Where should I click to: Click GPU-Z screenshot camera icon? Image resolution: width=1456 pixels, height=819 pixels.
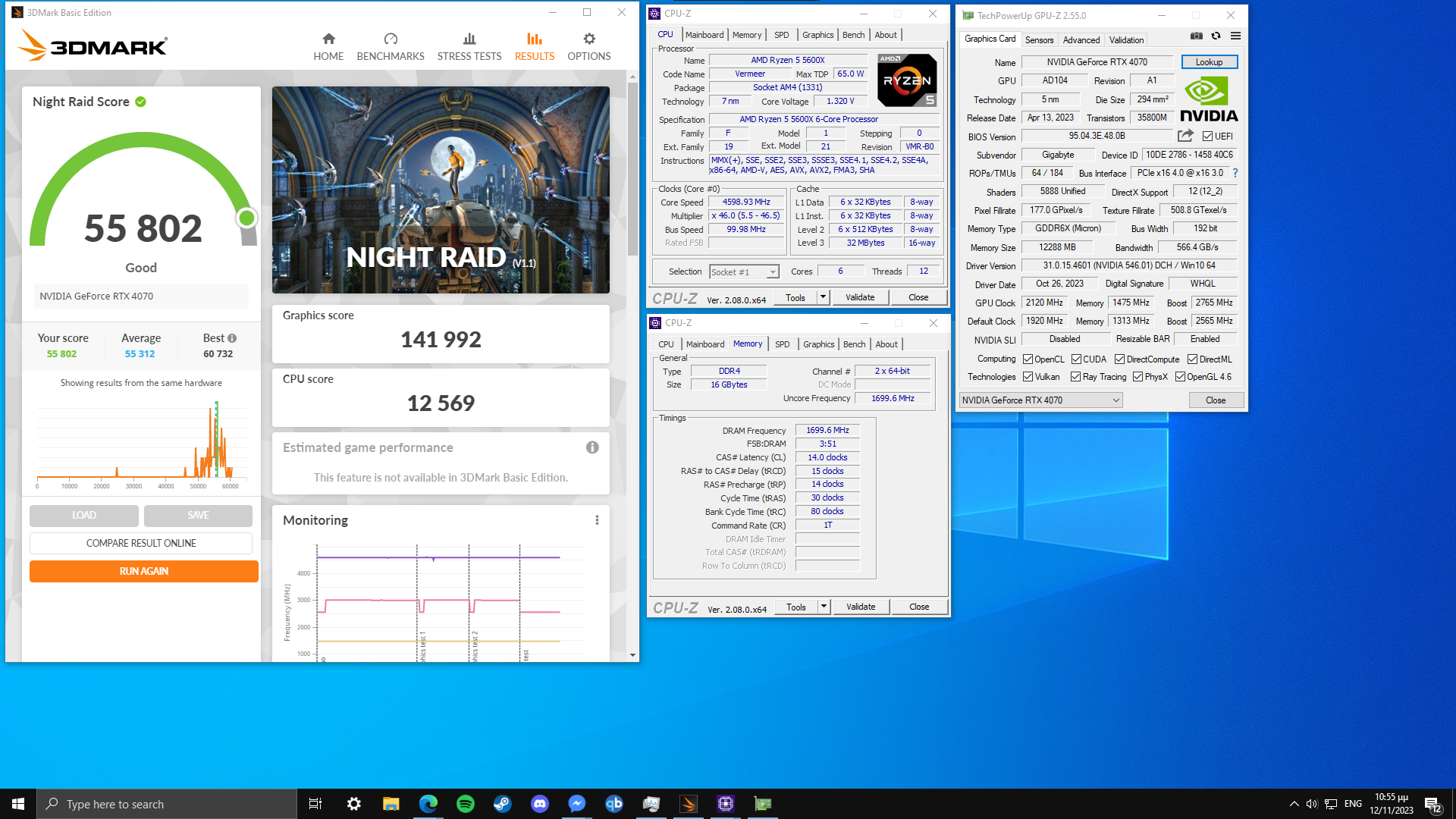(1196, 36)
